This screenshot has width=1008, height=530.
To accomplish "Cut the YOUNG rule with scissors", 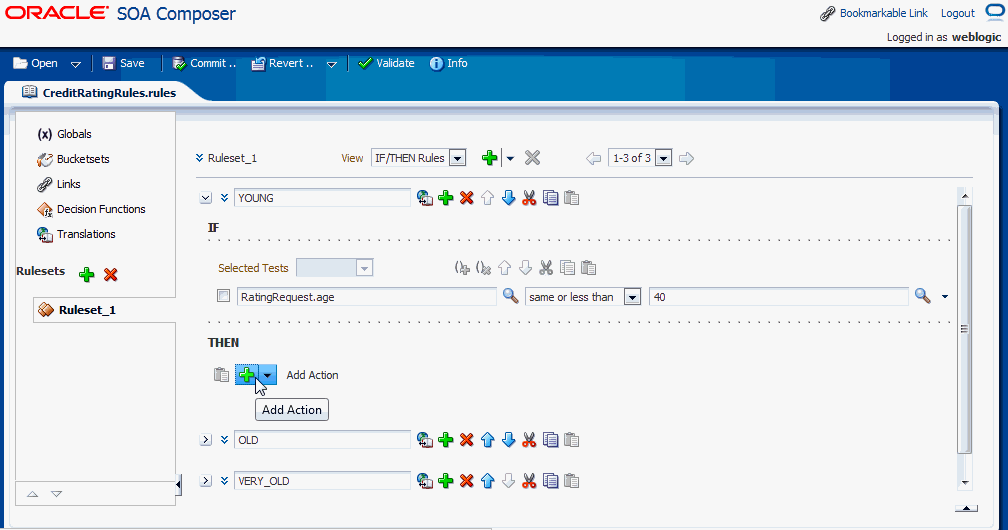I will 529,198.
